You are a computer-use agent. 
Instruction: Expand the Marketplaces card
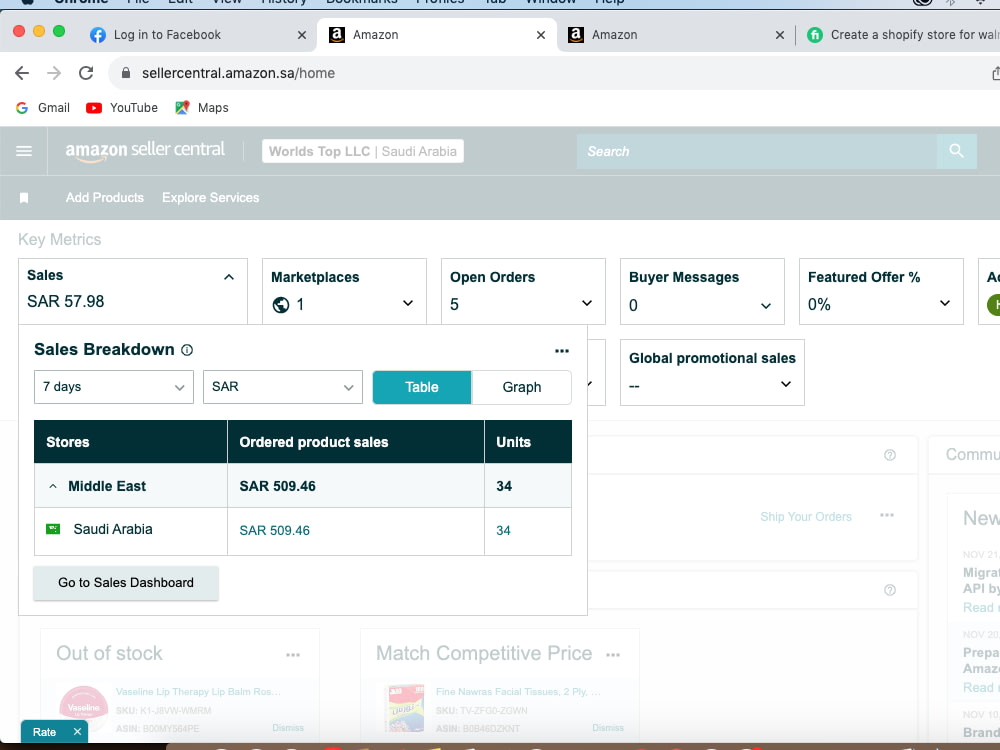coord(408,304)
